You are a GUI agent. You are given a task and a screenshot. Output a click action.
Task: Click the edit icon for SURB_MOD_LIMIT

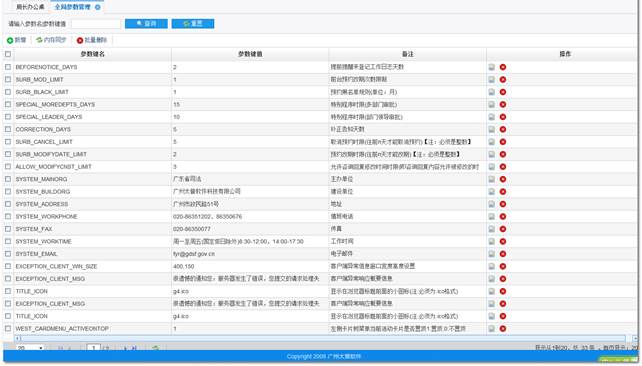491,79
